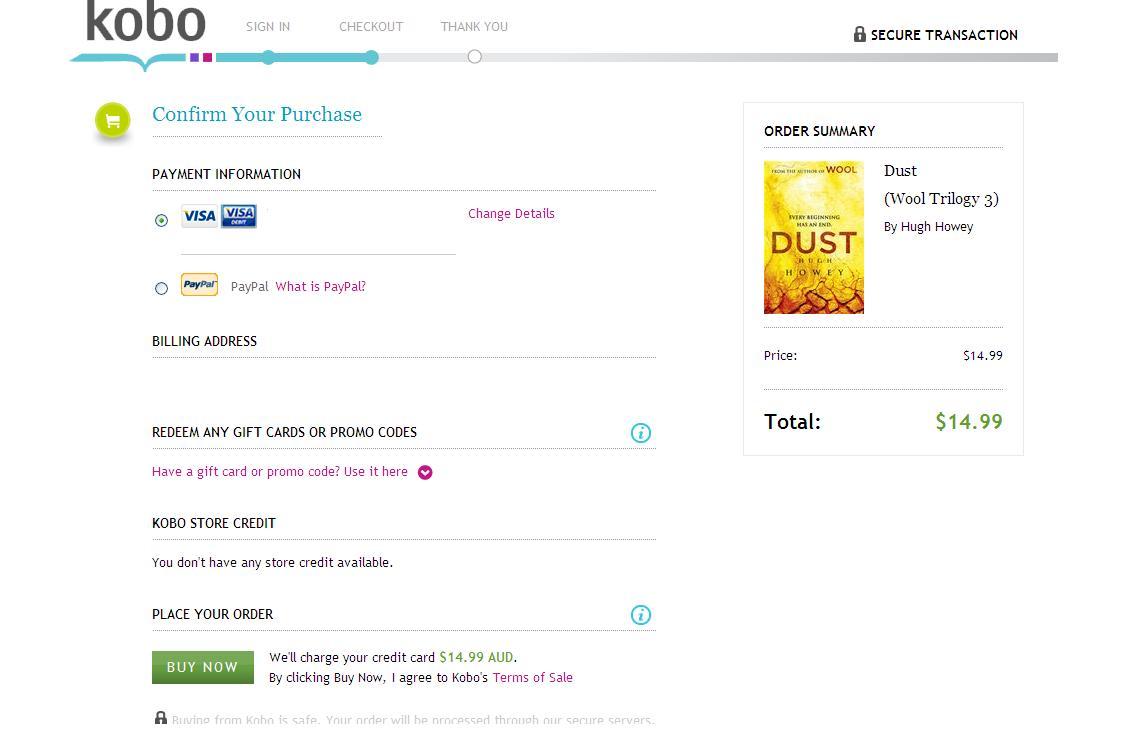Click the green shopping cart icon
Viewport: 1124px width, 741px height.
pos(113,121)
